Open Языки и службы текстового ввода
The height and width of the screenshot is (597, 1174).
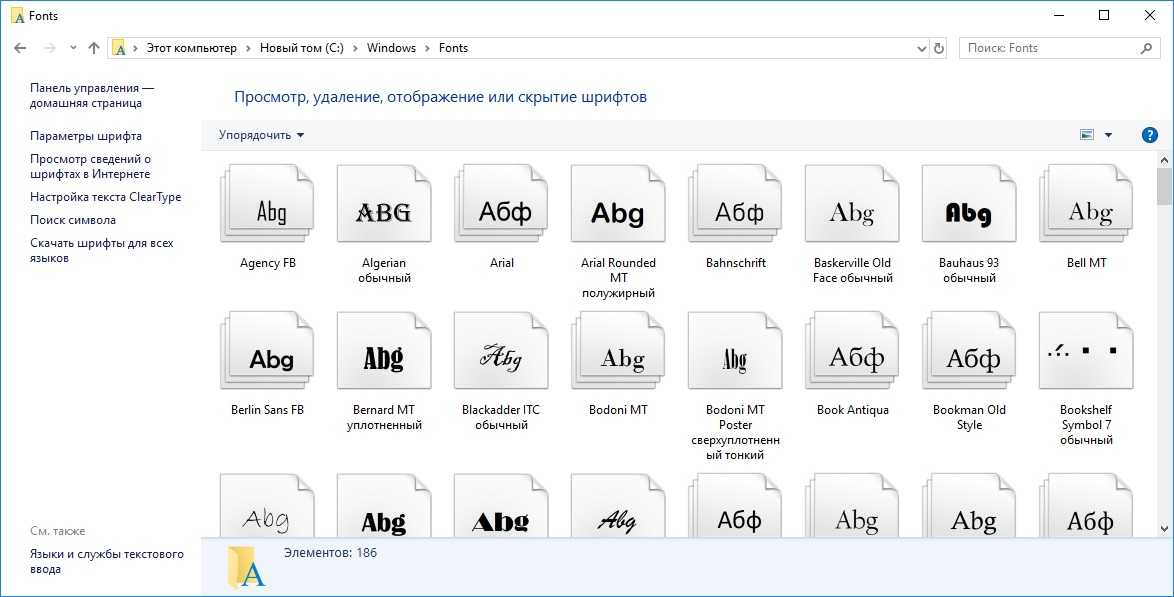(x=107, y=562)
